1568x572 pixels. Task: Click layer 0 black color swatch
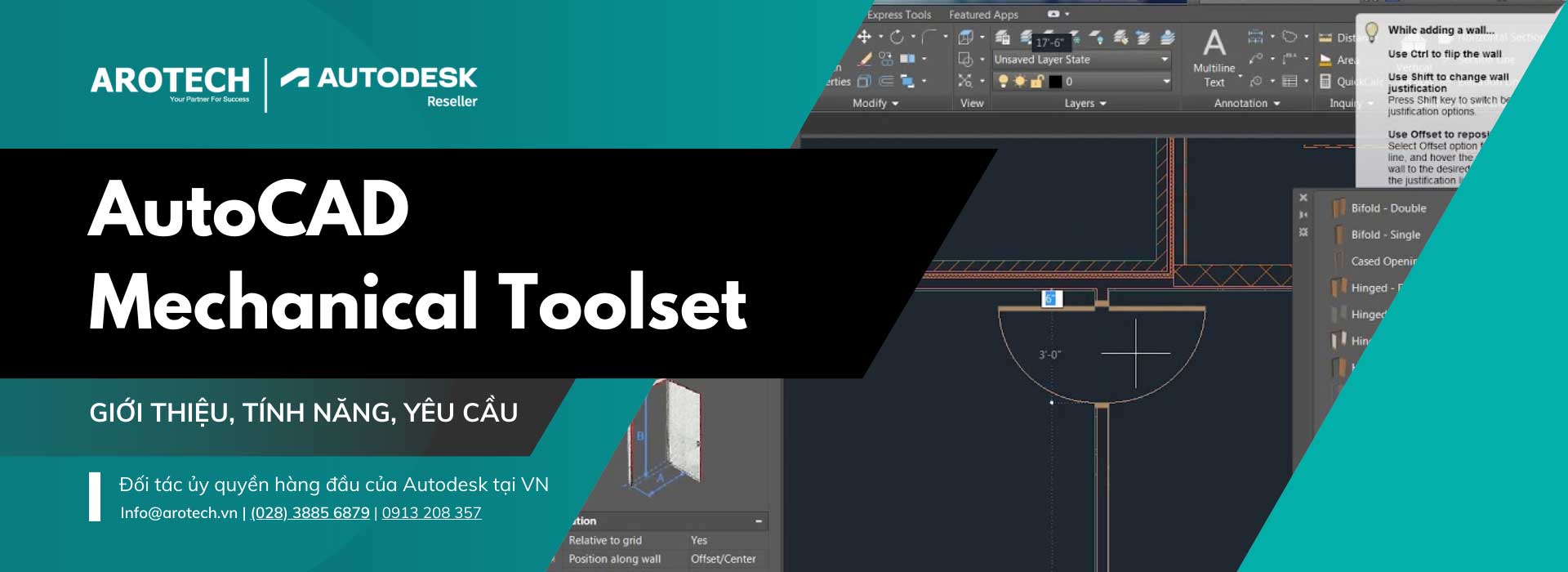click(1055, 81)
